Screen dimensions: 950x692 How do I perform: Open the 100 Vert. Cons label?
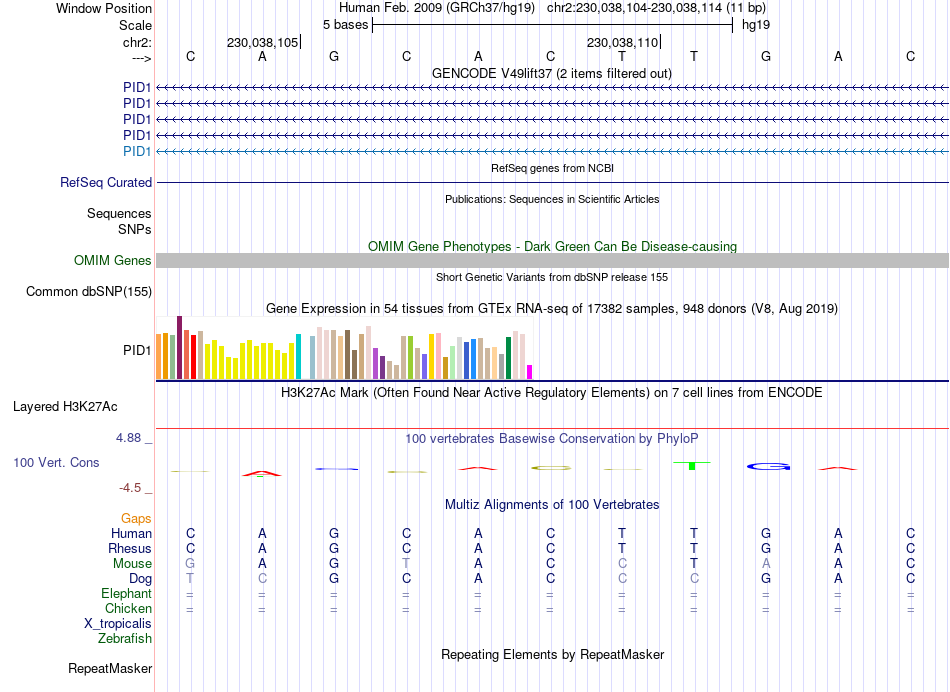[x=56, y=462]
